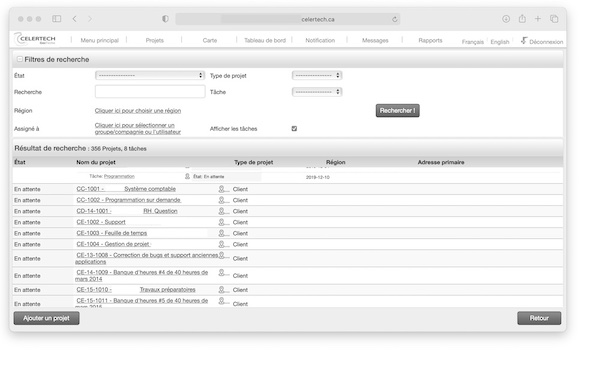The width and height of the screenshot is (600, 382).
Task: Toggle the Afficher les tâches checkbox
Action: 294,129
